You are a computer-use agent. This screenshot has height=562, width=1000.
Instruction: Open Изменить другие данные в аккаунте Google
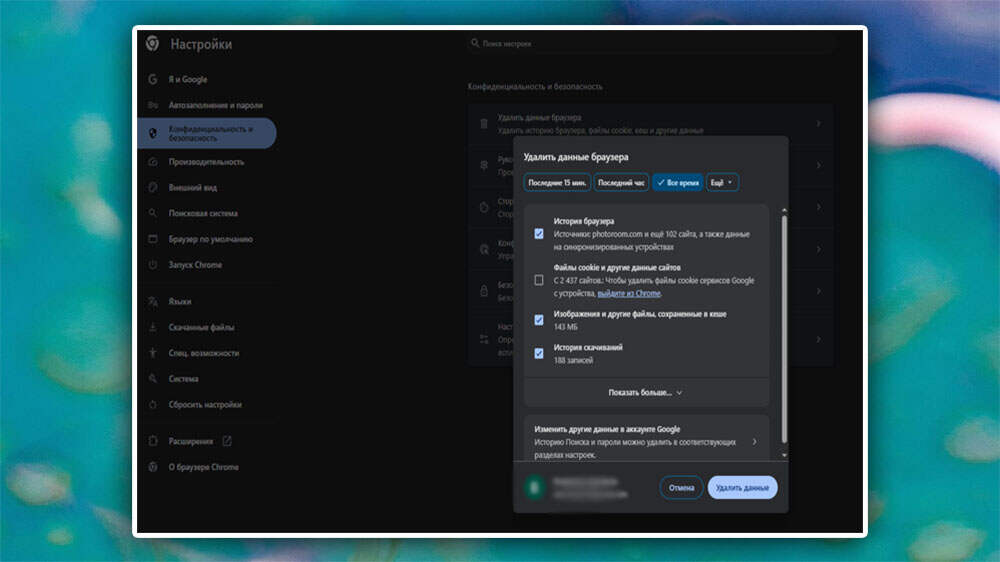click(645, 441)
